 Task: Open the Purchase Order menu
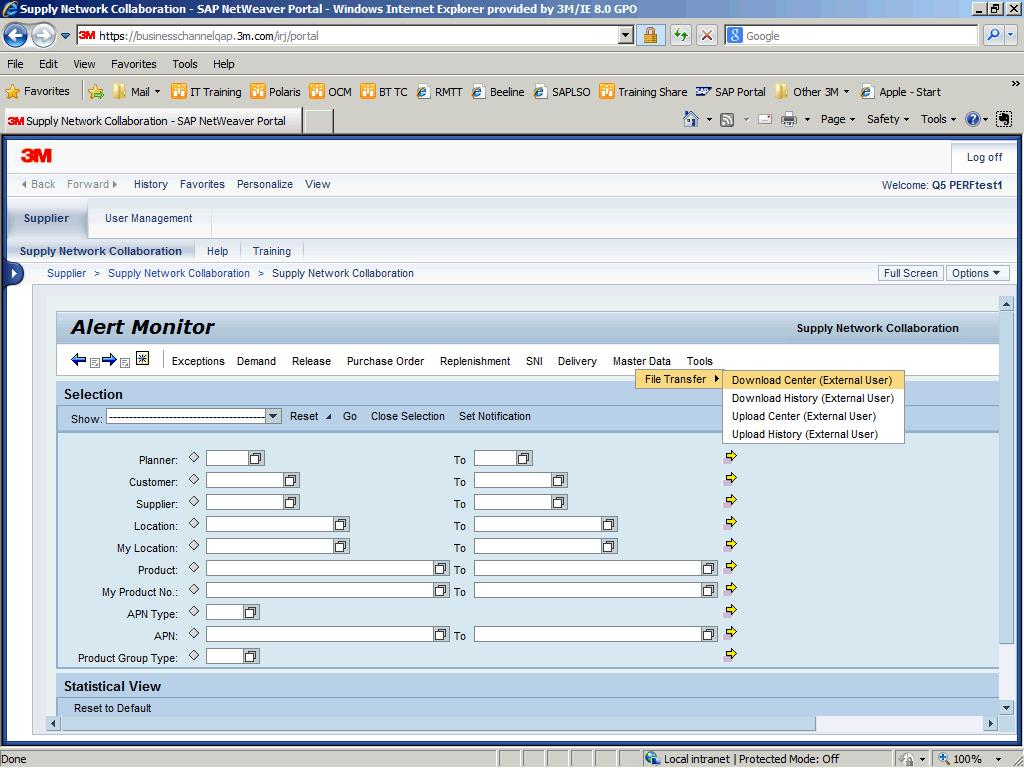tap(385, 361)
